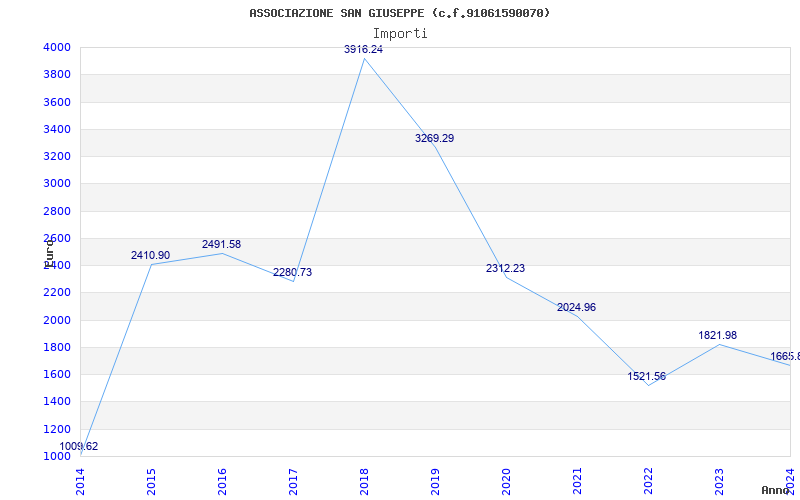Click the 1600 y-axis value
800x500 pixels.
pyautogui.click(x=56, y=374)
